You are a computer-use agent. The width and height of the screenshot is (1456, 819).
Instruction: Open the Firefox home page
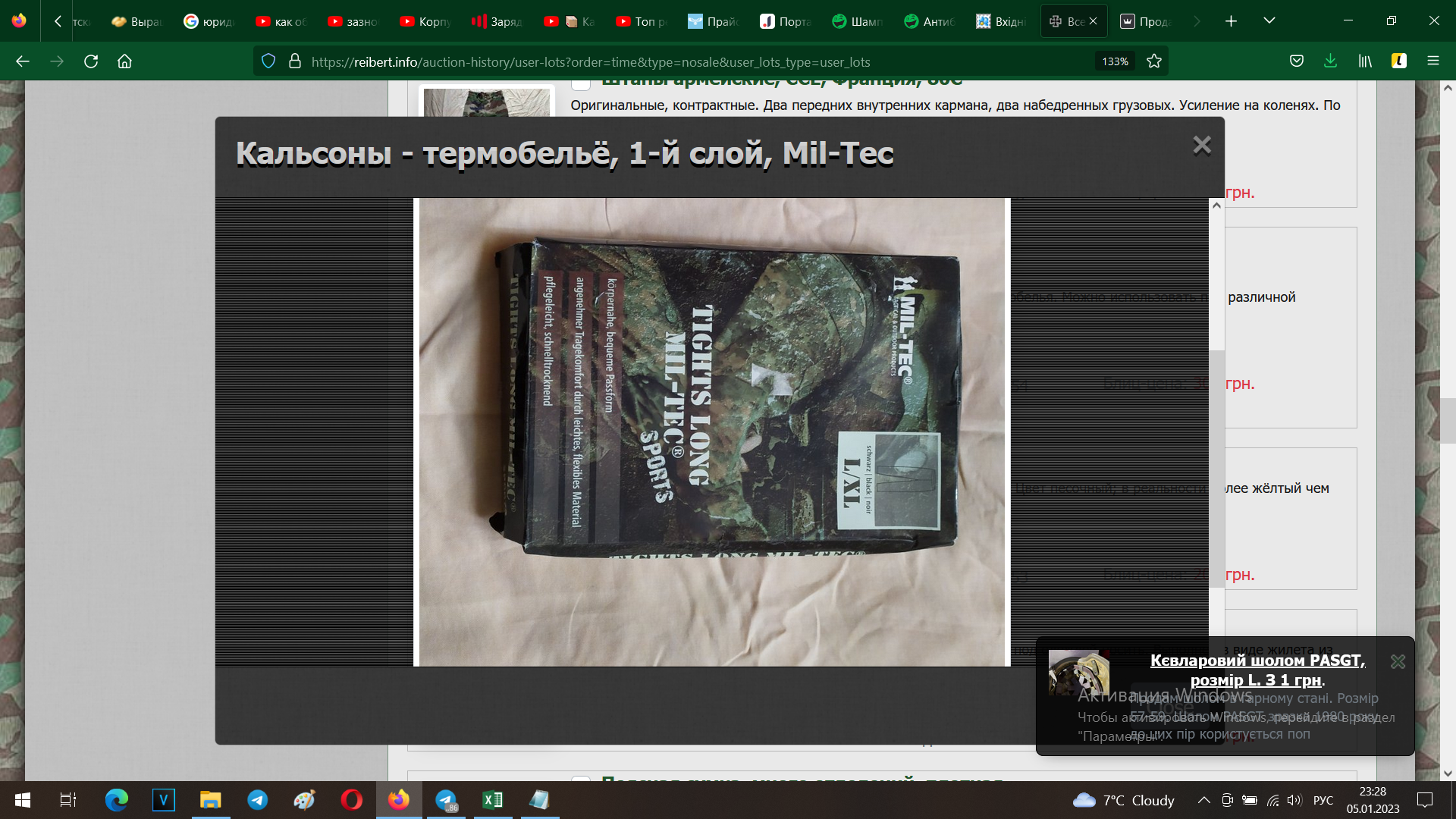[x=125, y=61]
